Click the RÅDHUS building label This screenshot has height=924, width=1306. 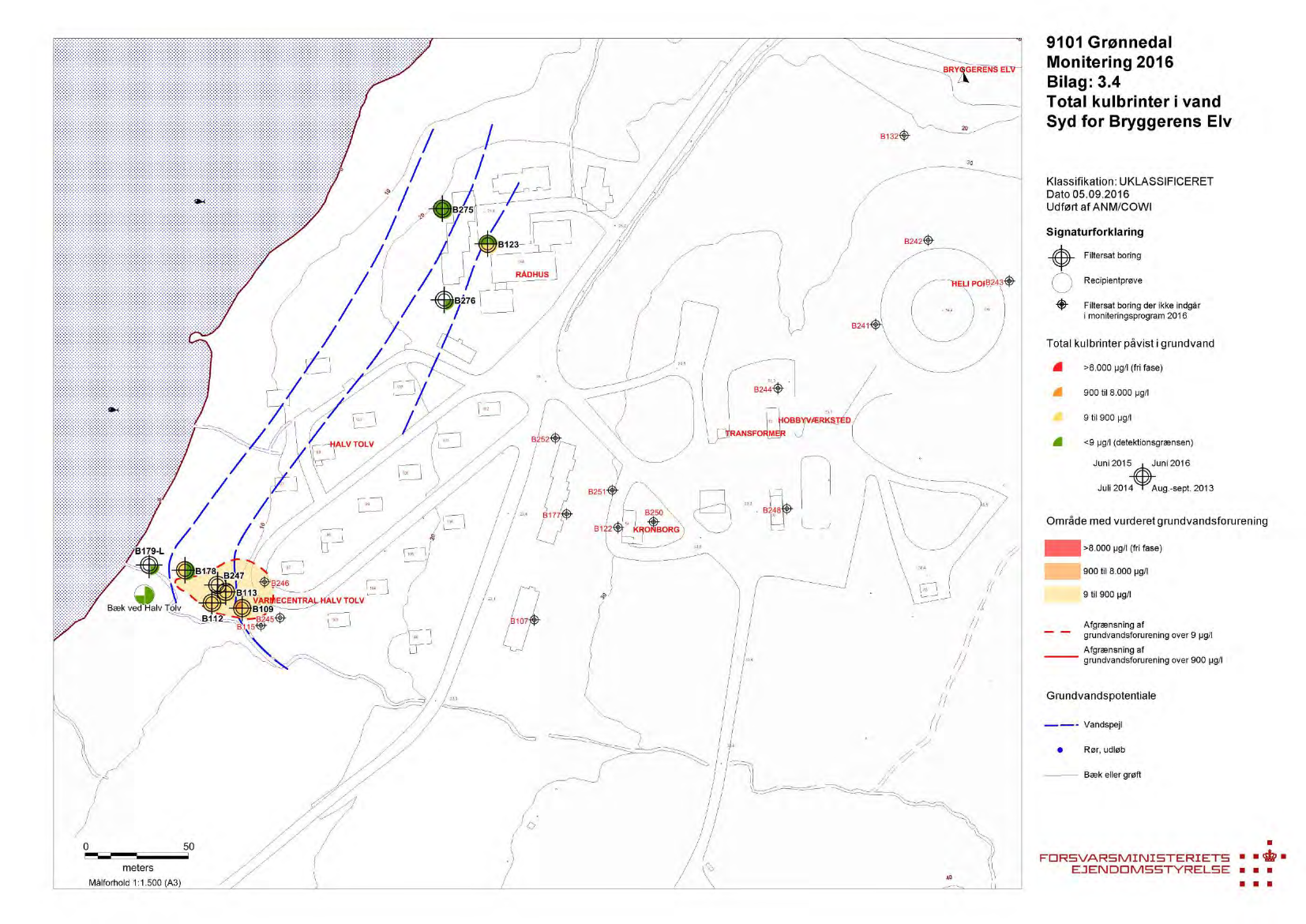pyautogui.click(x=532, y=275)
